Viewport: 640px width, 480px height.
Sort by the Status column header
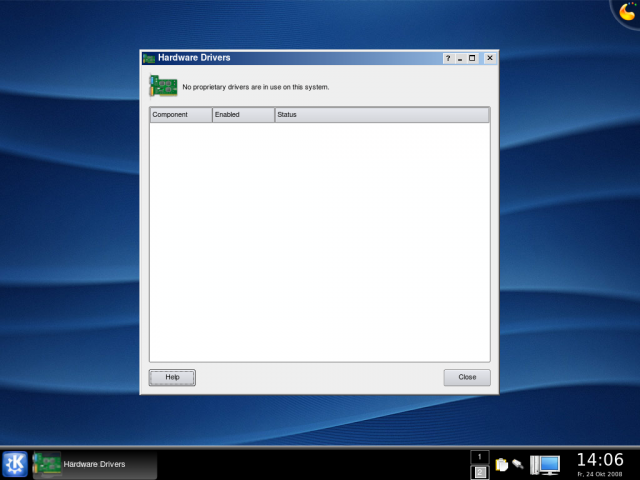[x=382, y=115]
